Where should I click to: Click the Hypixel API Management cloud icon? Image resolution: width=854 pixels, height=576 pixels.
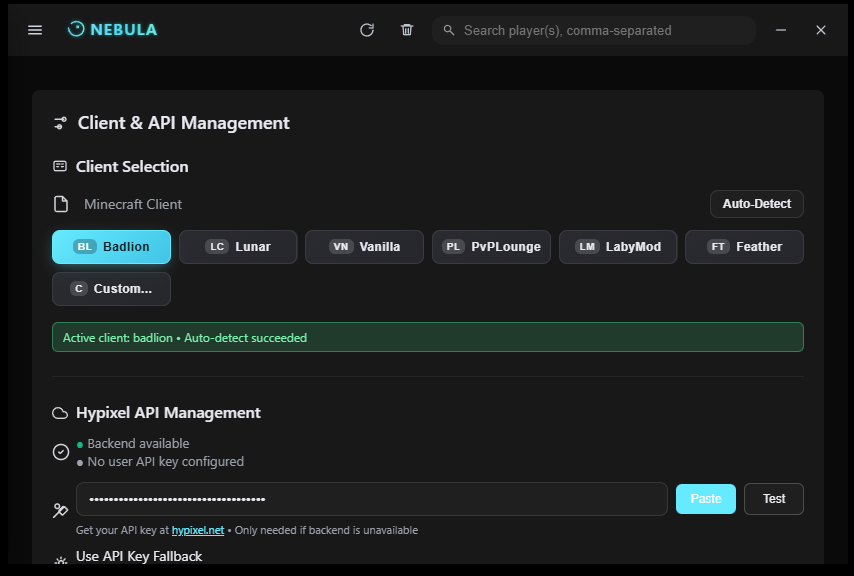pyautogui.click(x=60, y=412)
